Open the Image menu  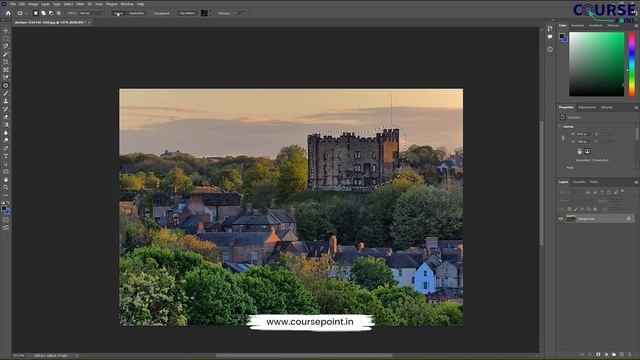(33, 4)
